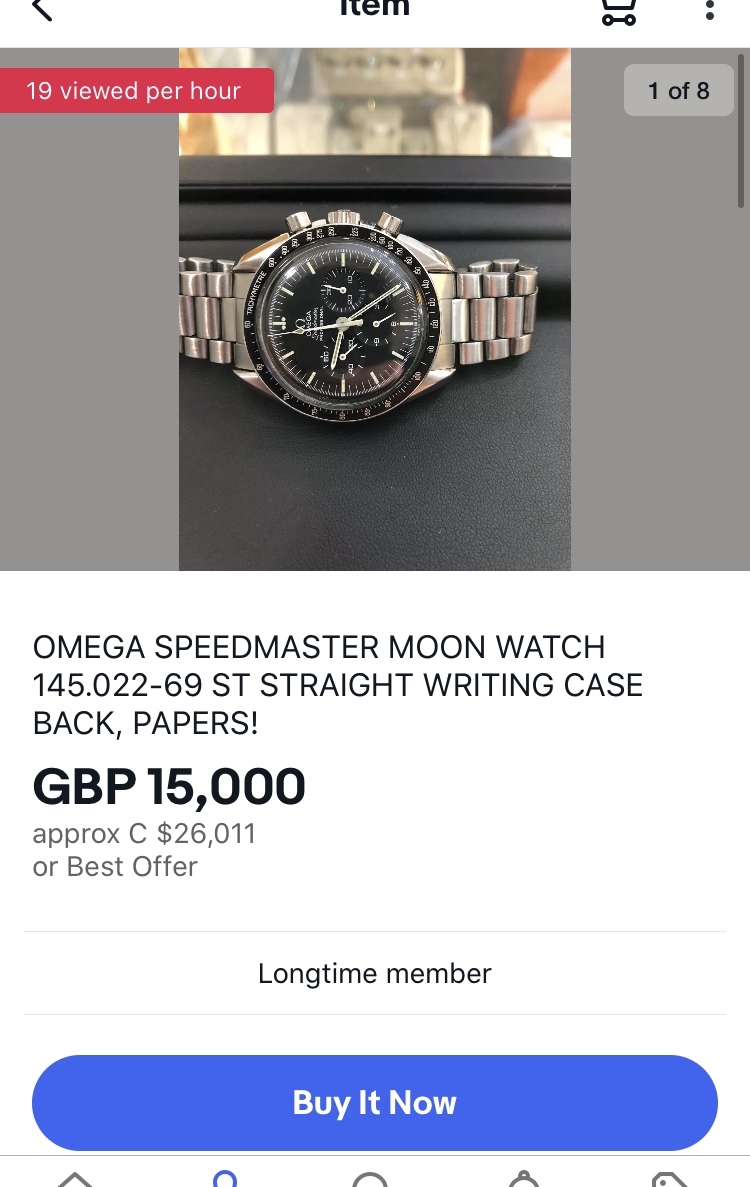Viewport: 750px width, 1187px height.
Task: Open the My eBay profile tab
Action: (226, 1178)
